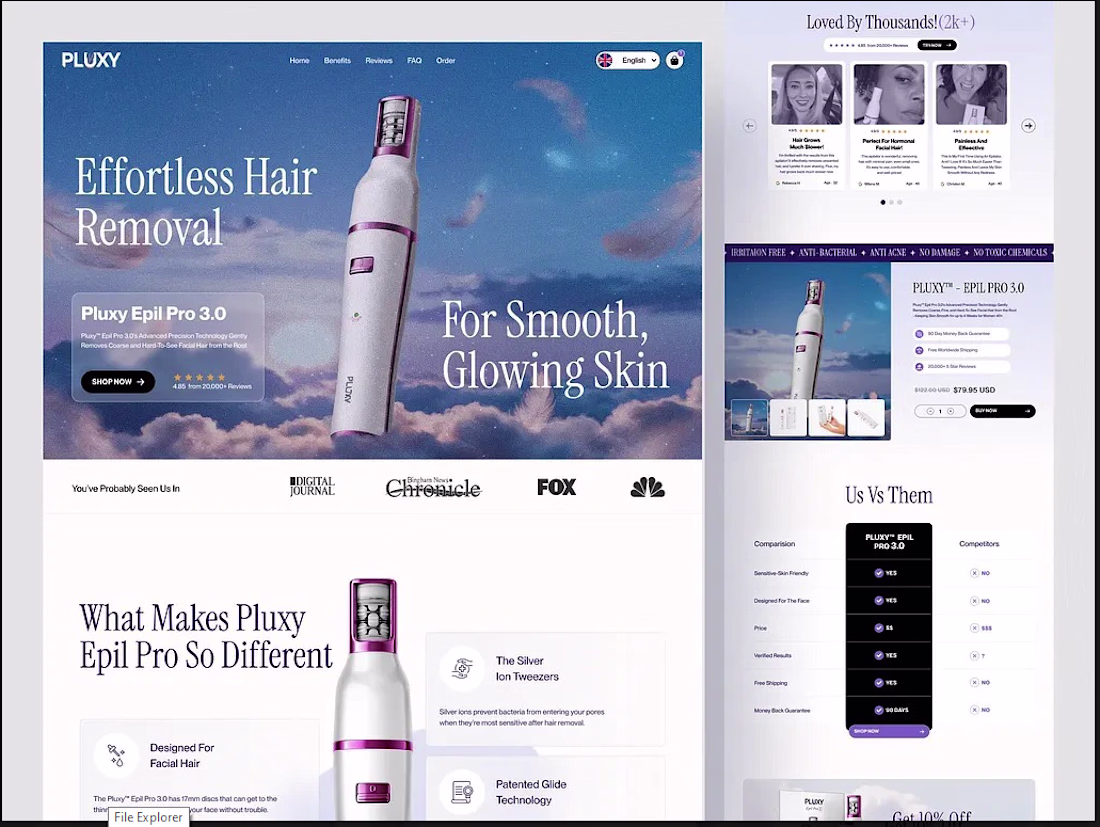Click the Sensitive-Skin Friendly competitor X mark

click(974, 573)
